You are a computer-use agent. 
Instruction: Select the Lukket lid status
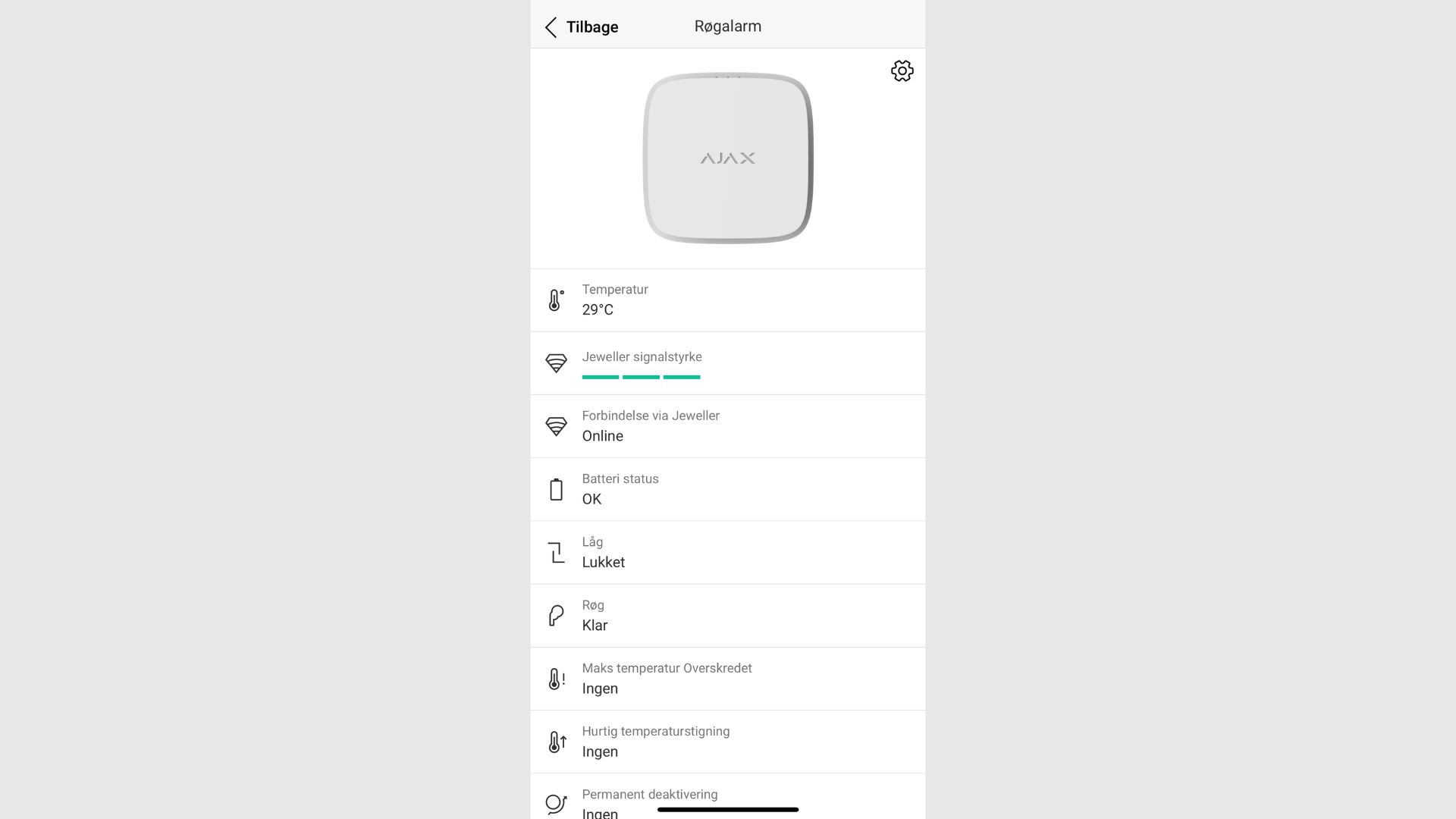[x=604, y=563]
